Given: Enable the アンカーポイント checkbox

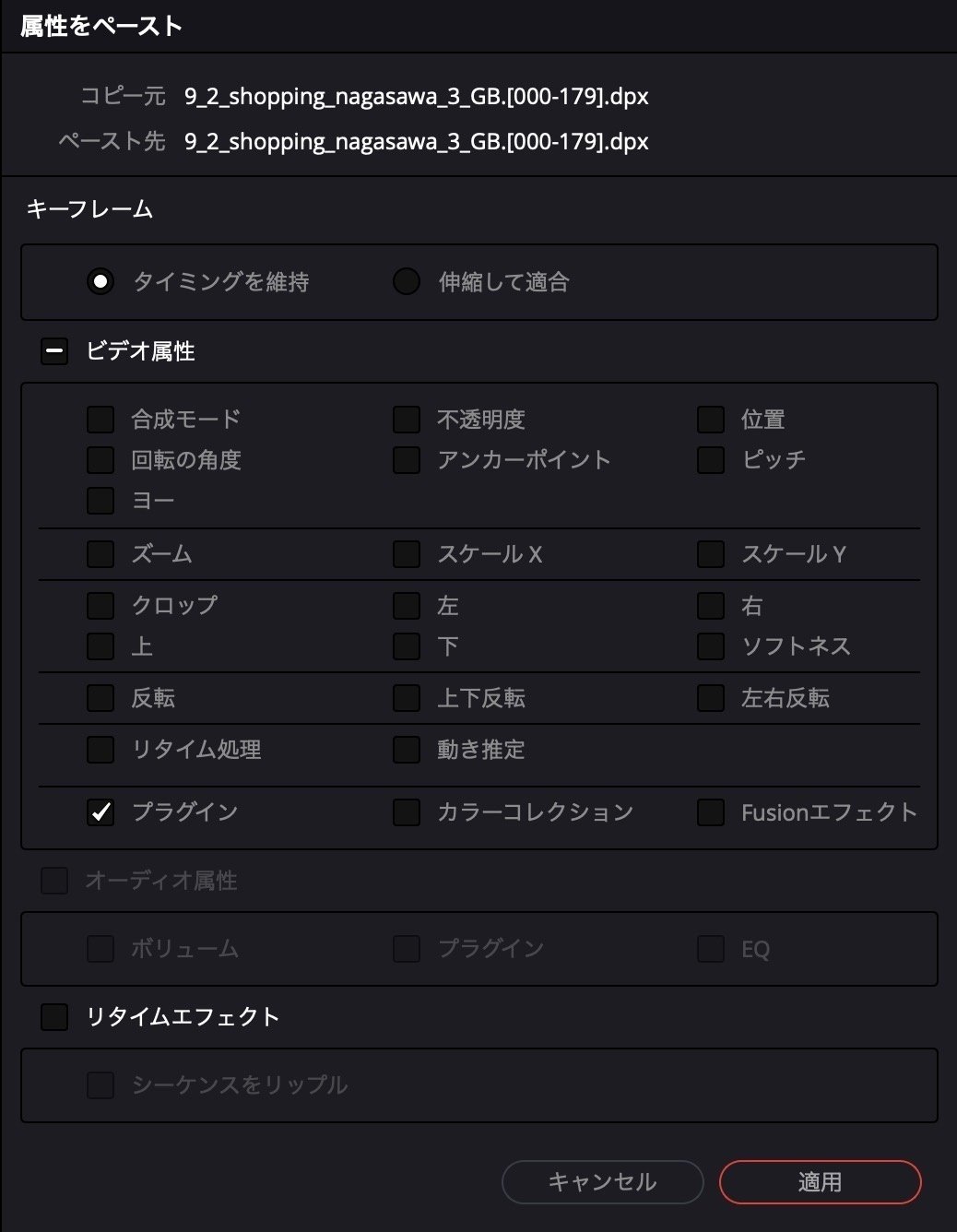Looking at the screenshot, I should tap(406, 460).
